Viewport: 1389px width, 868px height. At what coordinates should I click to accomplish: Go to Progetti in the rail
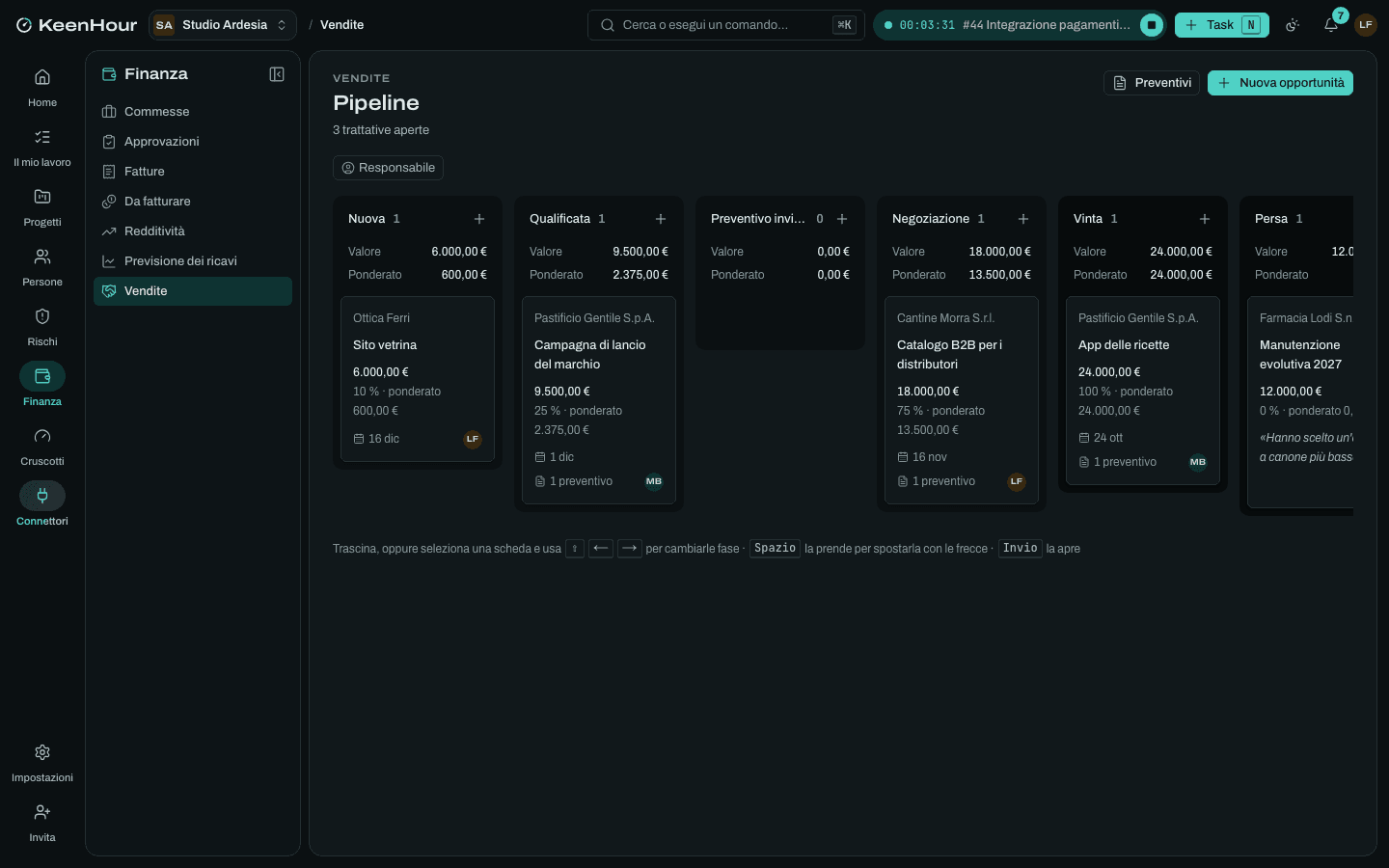(x=42, y=207)
